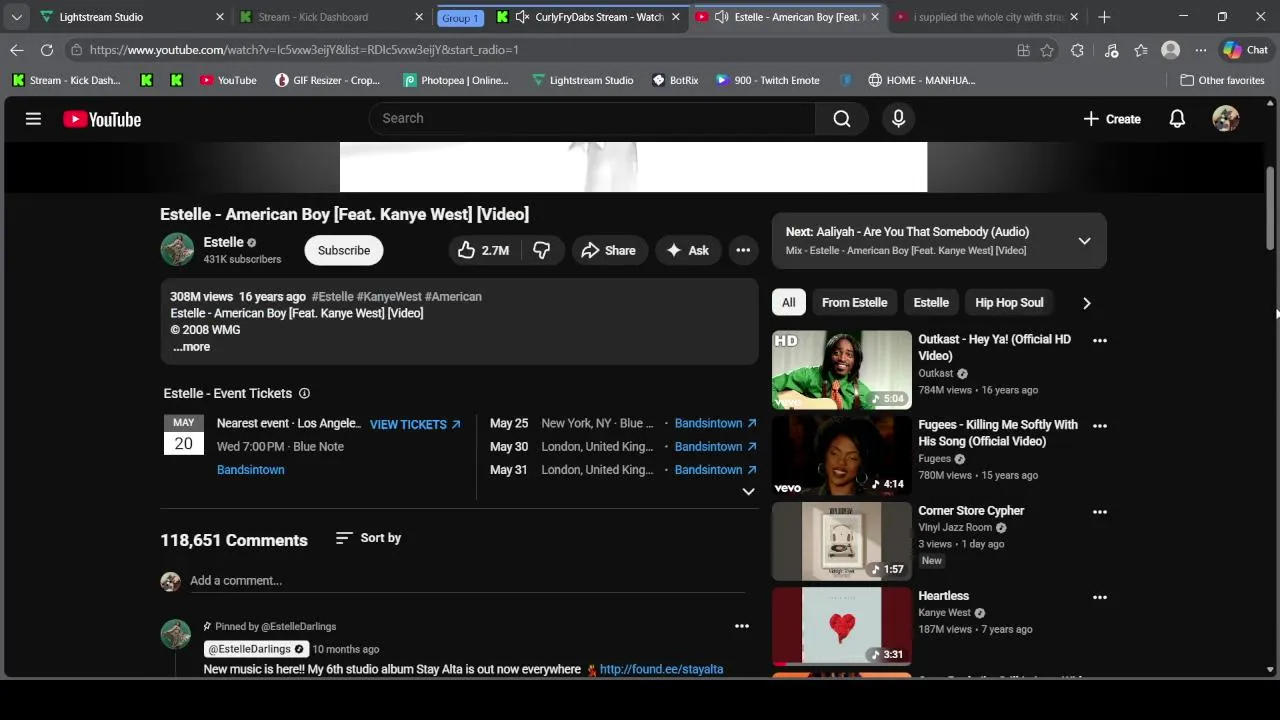The width and height of the screenshot is (1280, 720).
Task: Open YouTube notifications bell
Action: pos(1177,119)
